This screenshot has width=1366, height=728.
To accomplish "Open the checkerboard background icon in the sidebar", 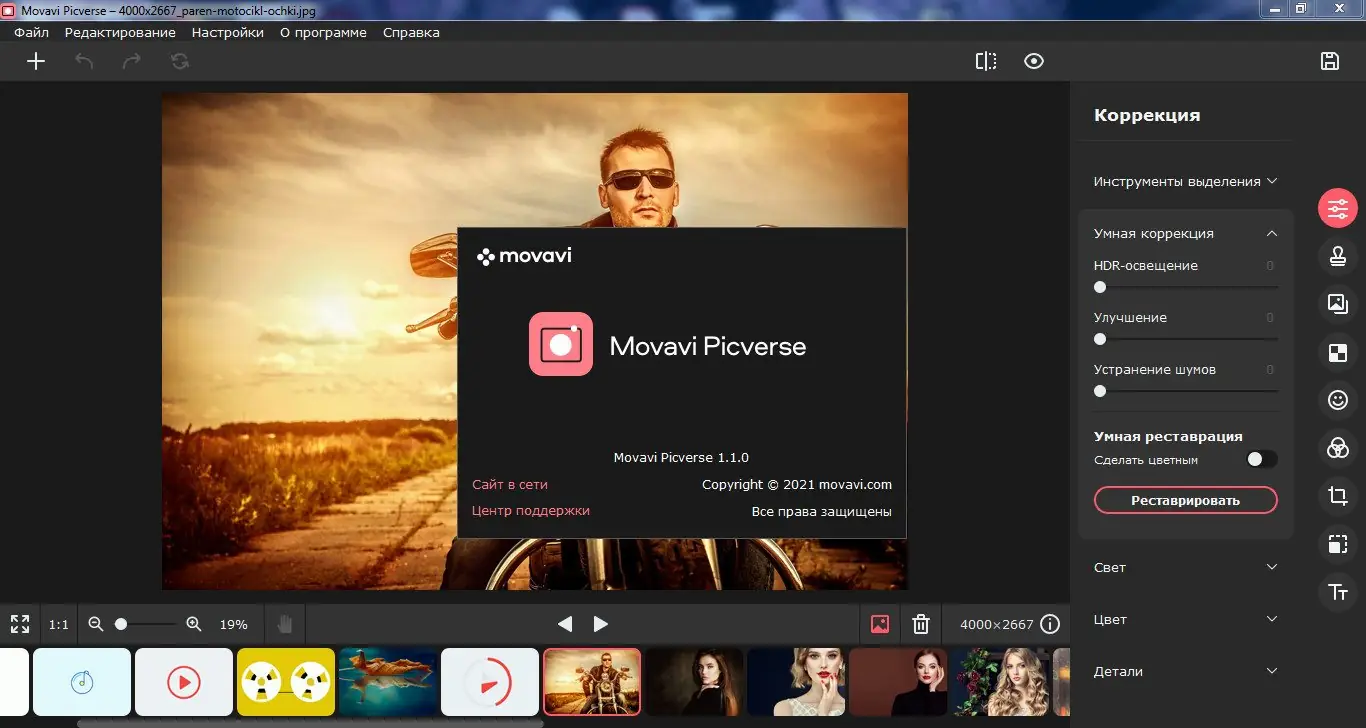I will [x=1338, y=352].
